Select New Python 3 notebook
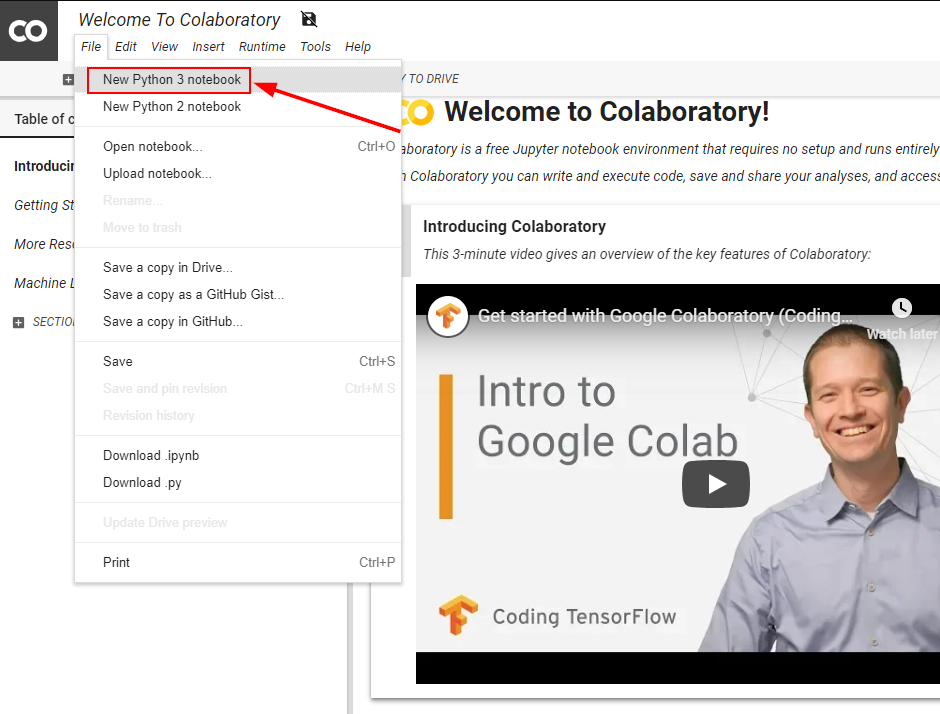The image size is (940, 714). point(172,80)
